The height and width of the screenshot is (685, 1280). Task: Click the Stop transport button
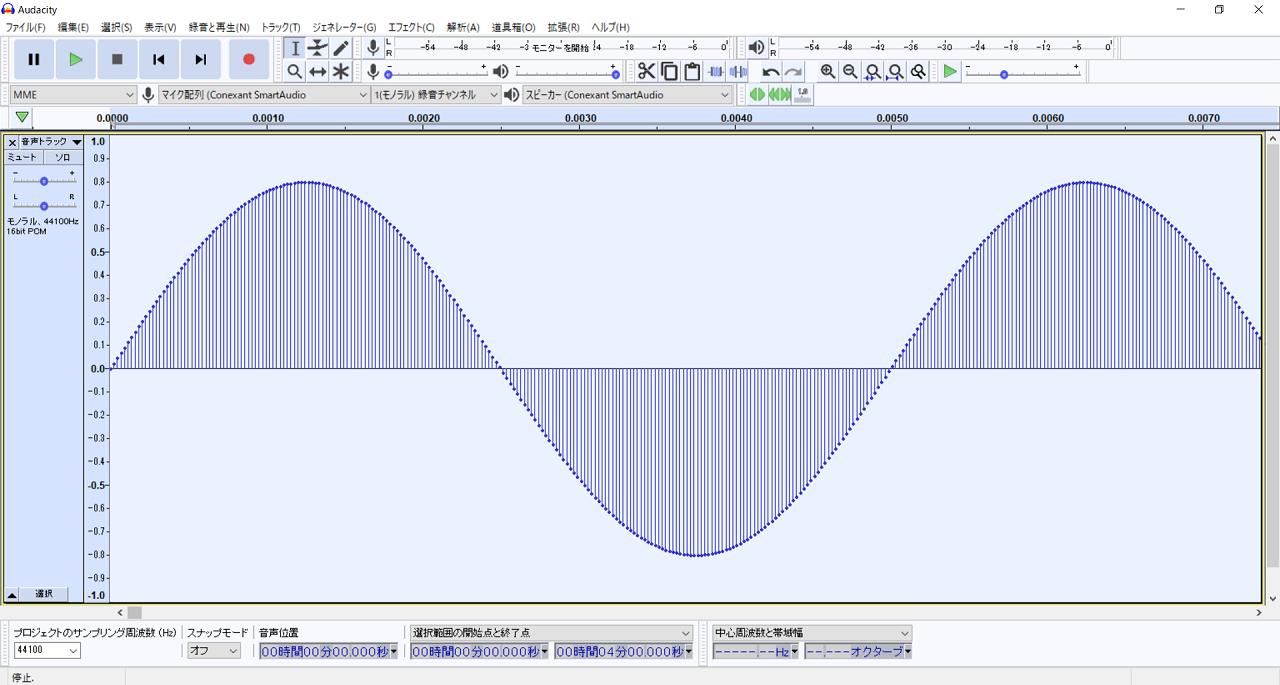point(117,59)
